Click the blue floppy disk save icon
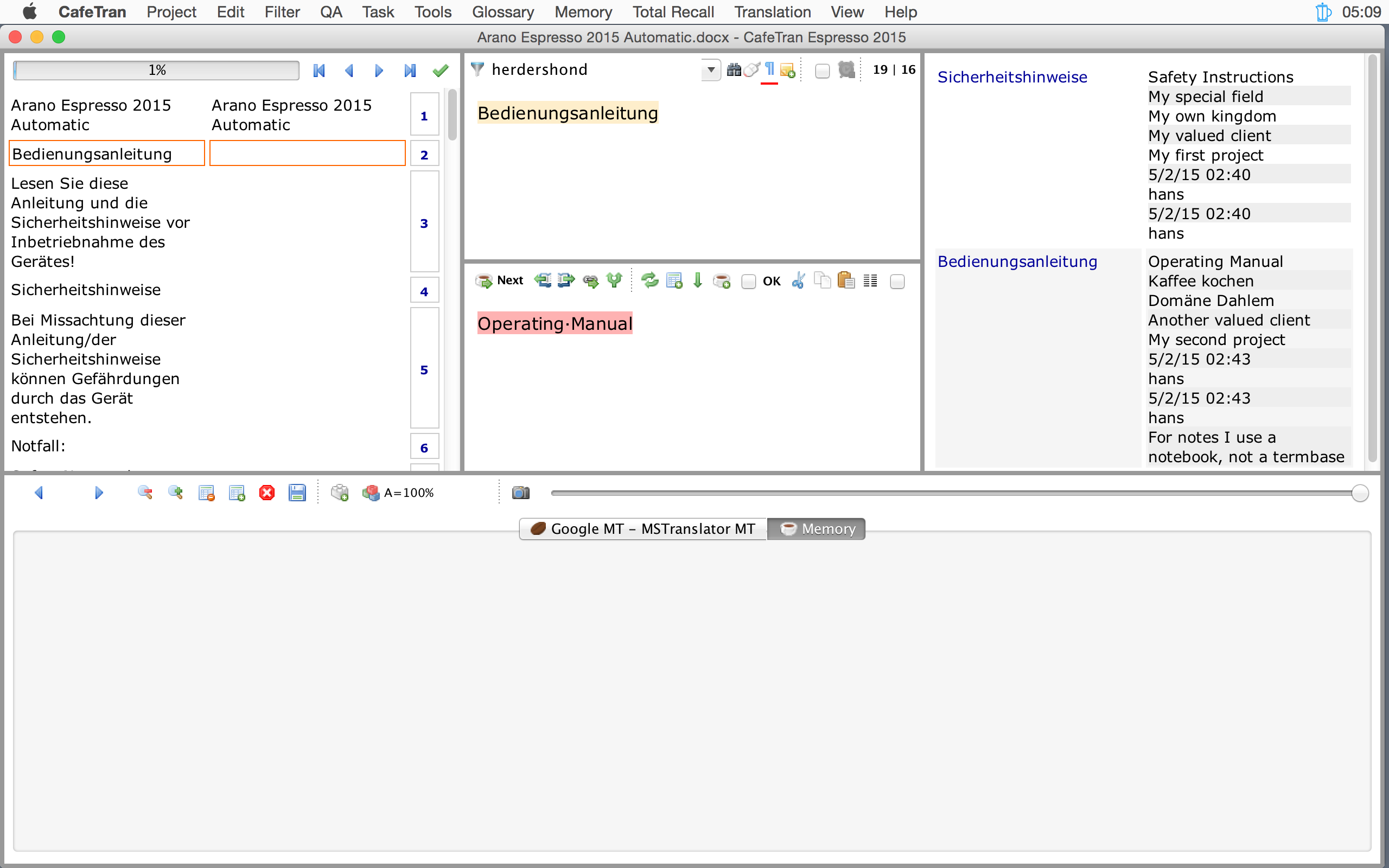Viewport: 1389px width, 868px height. [x=297, y=493]
